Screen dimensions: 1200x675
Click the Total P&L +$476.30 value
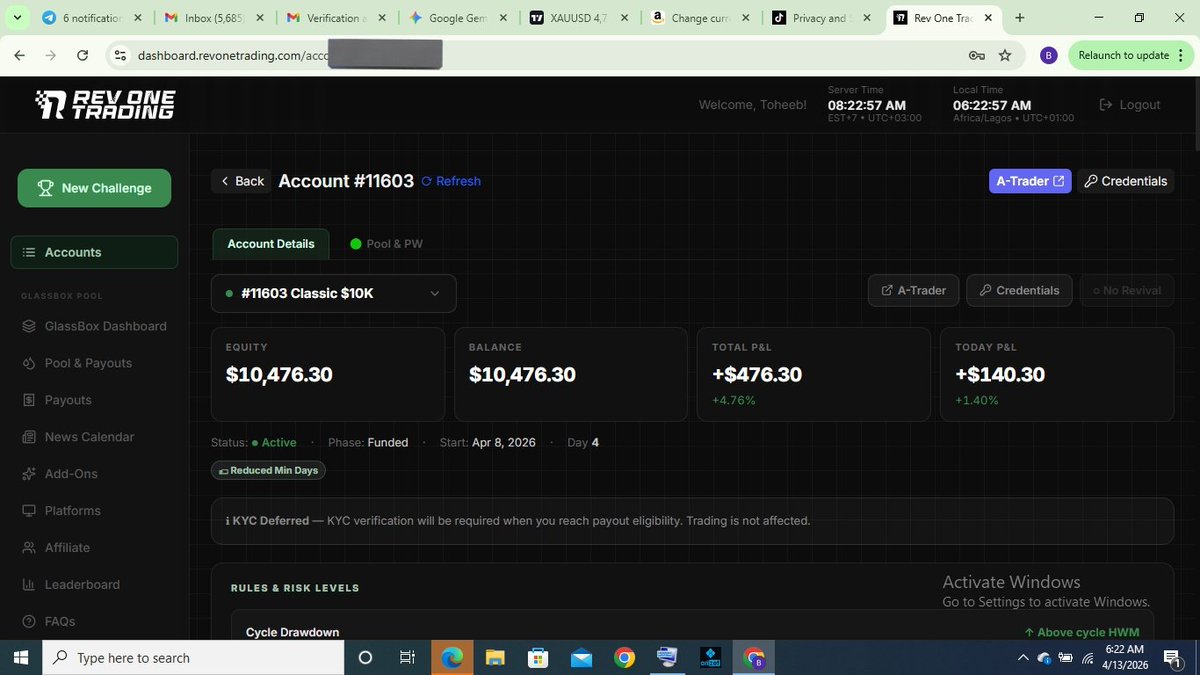point(757,375)
